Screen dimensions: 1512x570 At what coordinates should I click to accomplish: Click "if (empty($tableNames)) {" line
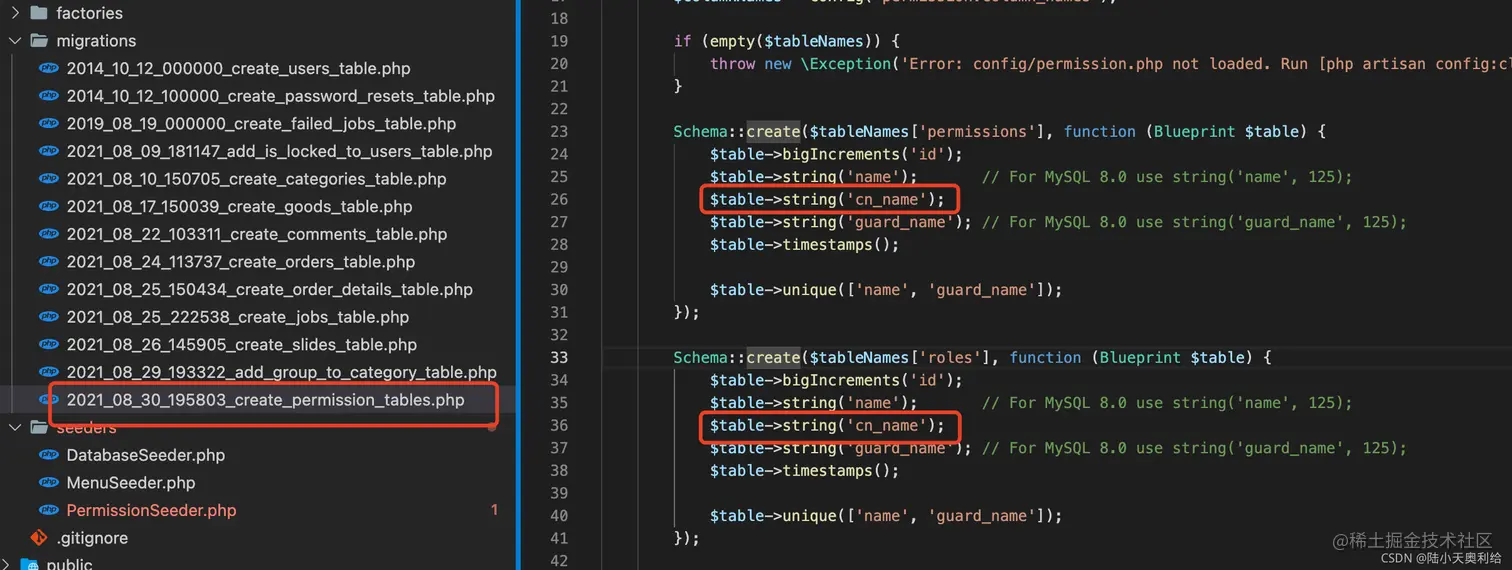[786, 41]
